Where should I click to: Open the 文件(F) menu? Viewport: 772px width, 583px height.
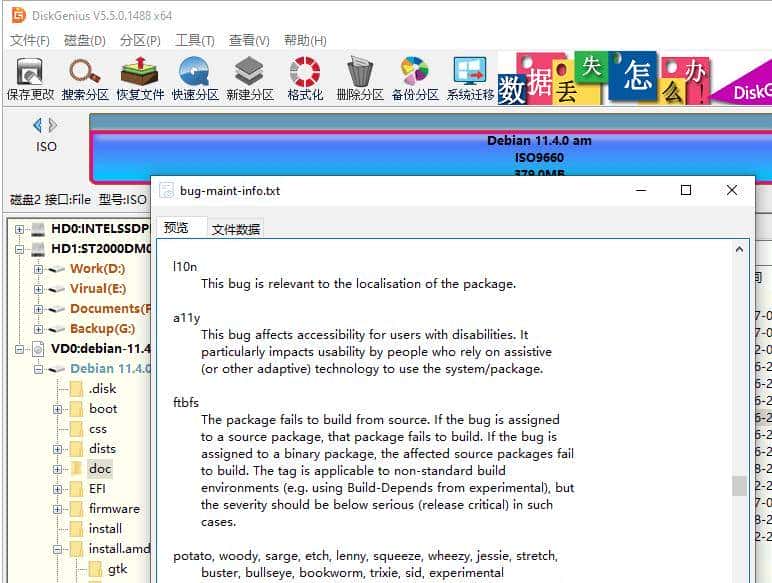(x=30, y=40)
